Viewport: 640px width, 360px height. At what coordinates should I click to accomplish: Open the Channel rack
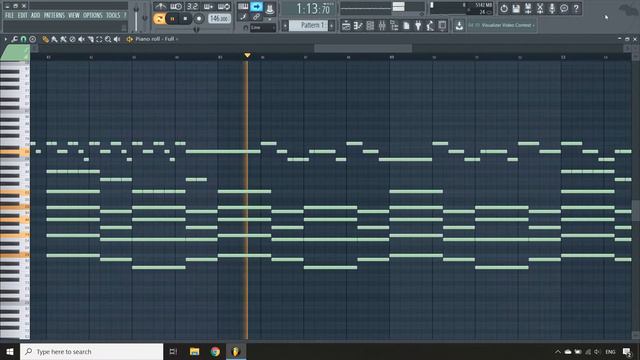[x=370, y=26]
